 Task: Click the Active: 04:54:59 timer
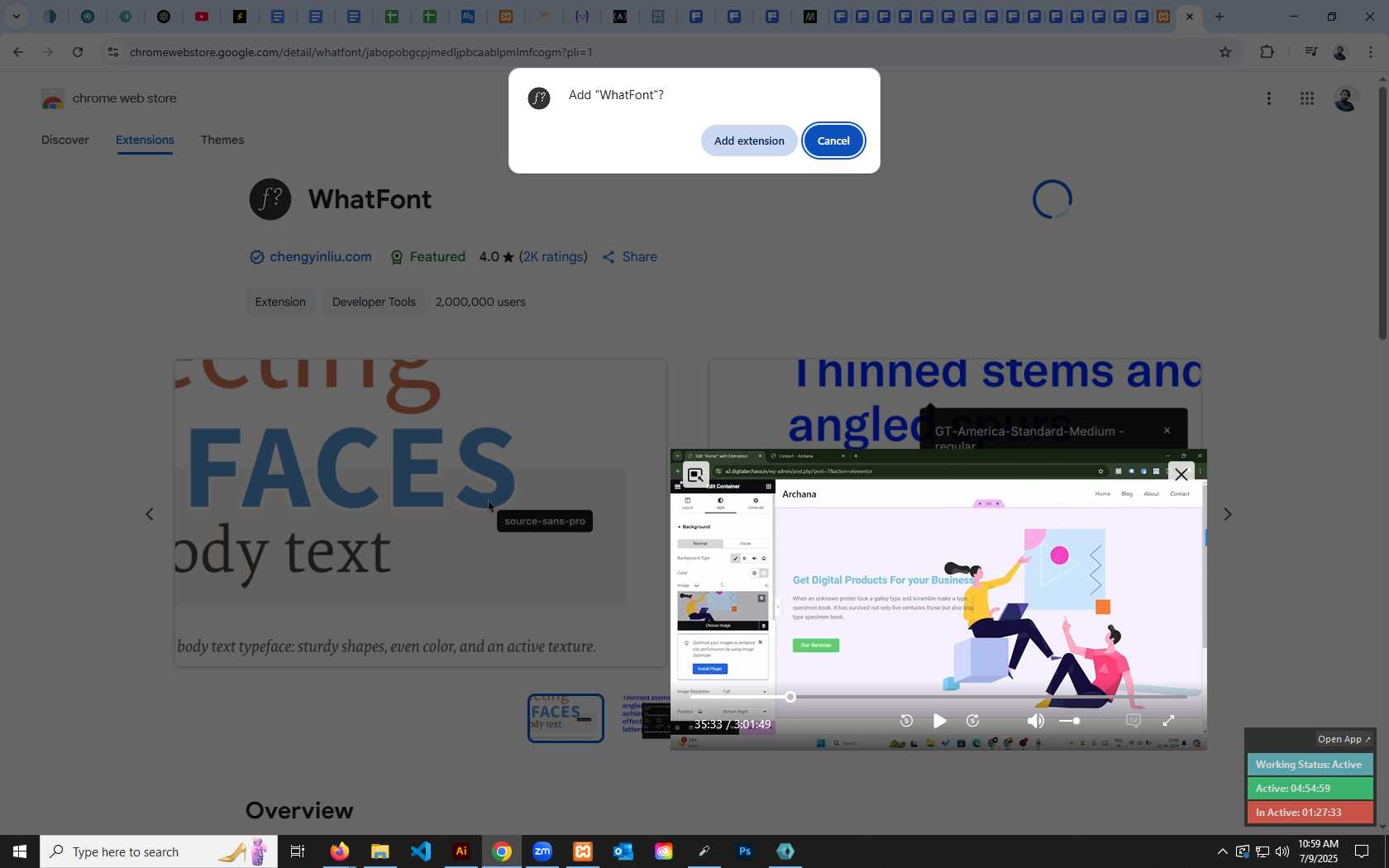pyautogui.click(x=1310, y=789)
